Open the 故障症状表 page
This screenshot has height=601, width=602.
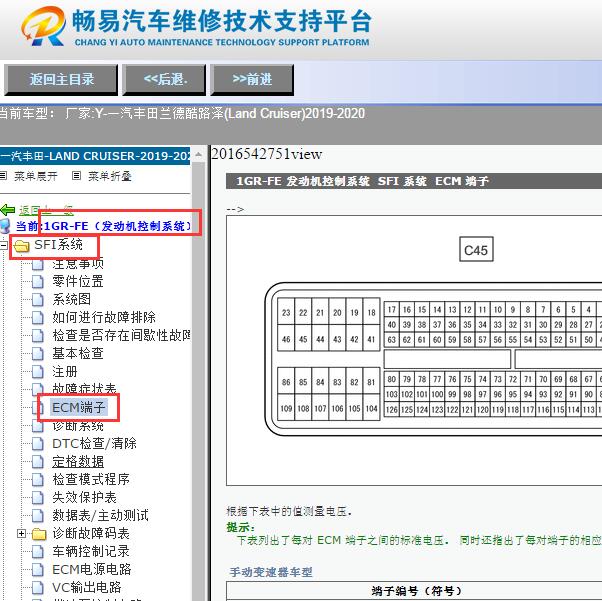84,389
